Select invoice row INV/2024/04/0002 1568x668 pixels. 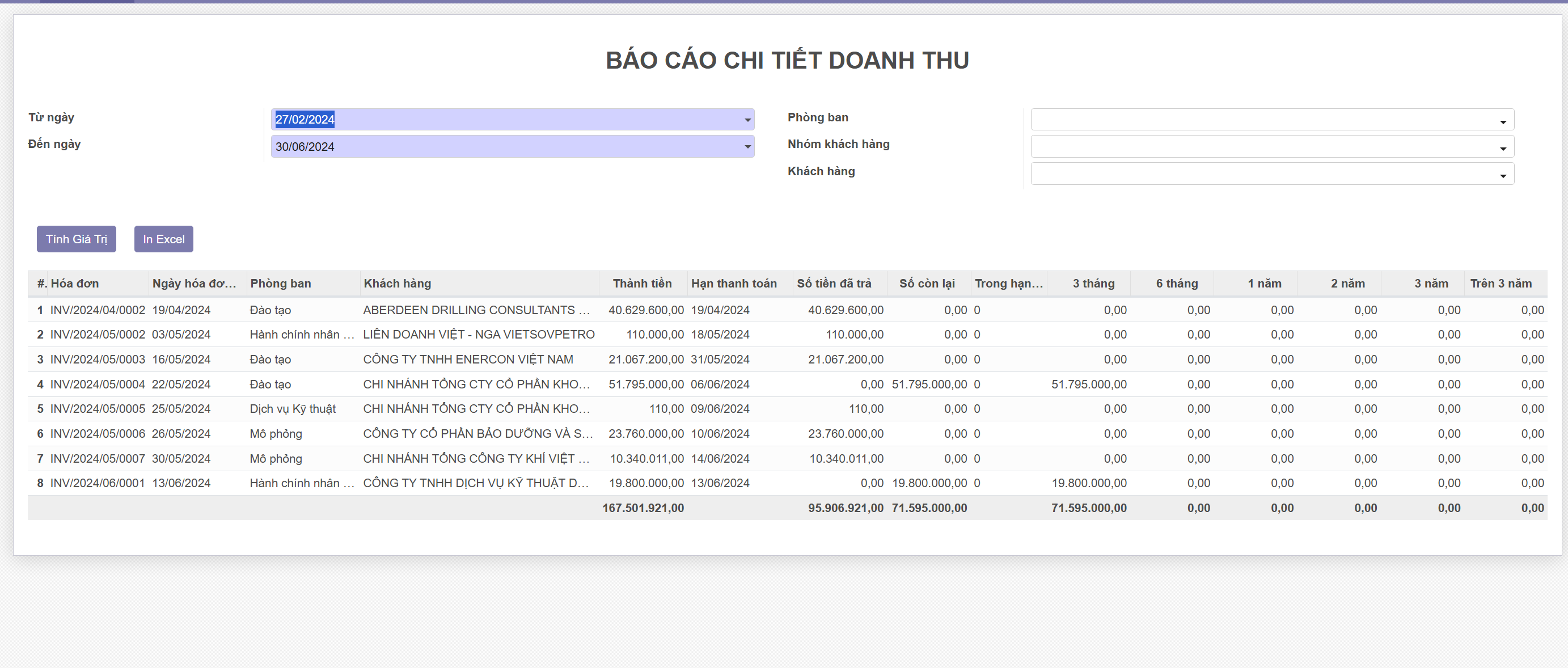(98, 310)
